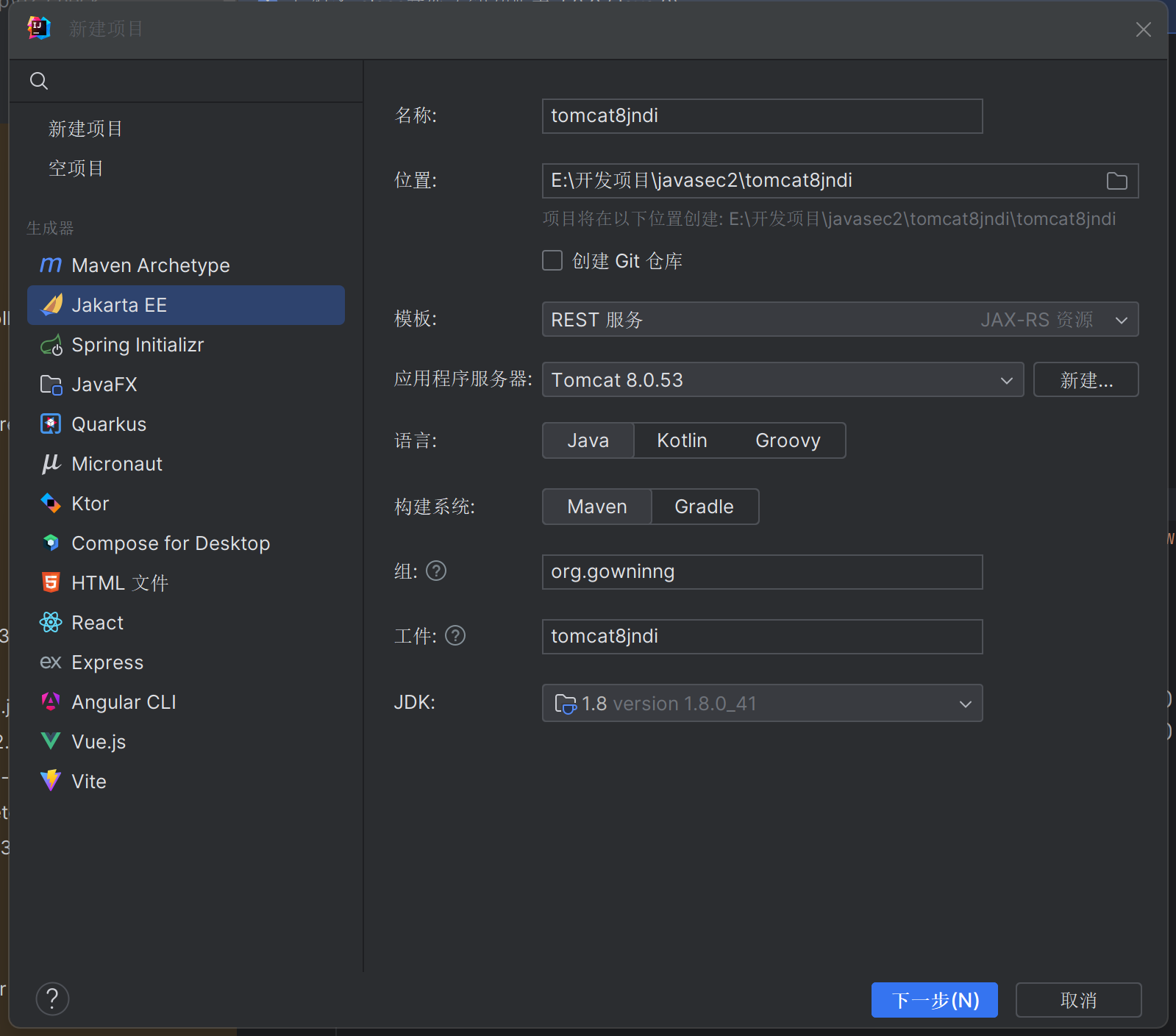The image size is (1176, 1036).
Task: Select 空项目 in the left list
Action: [76, 168]
